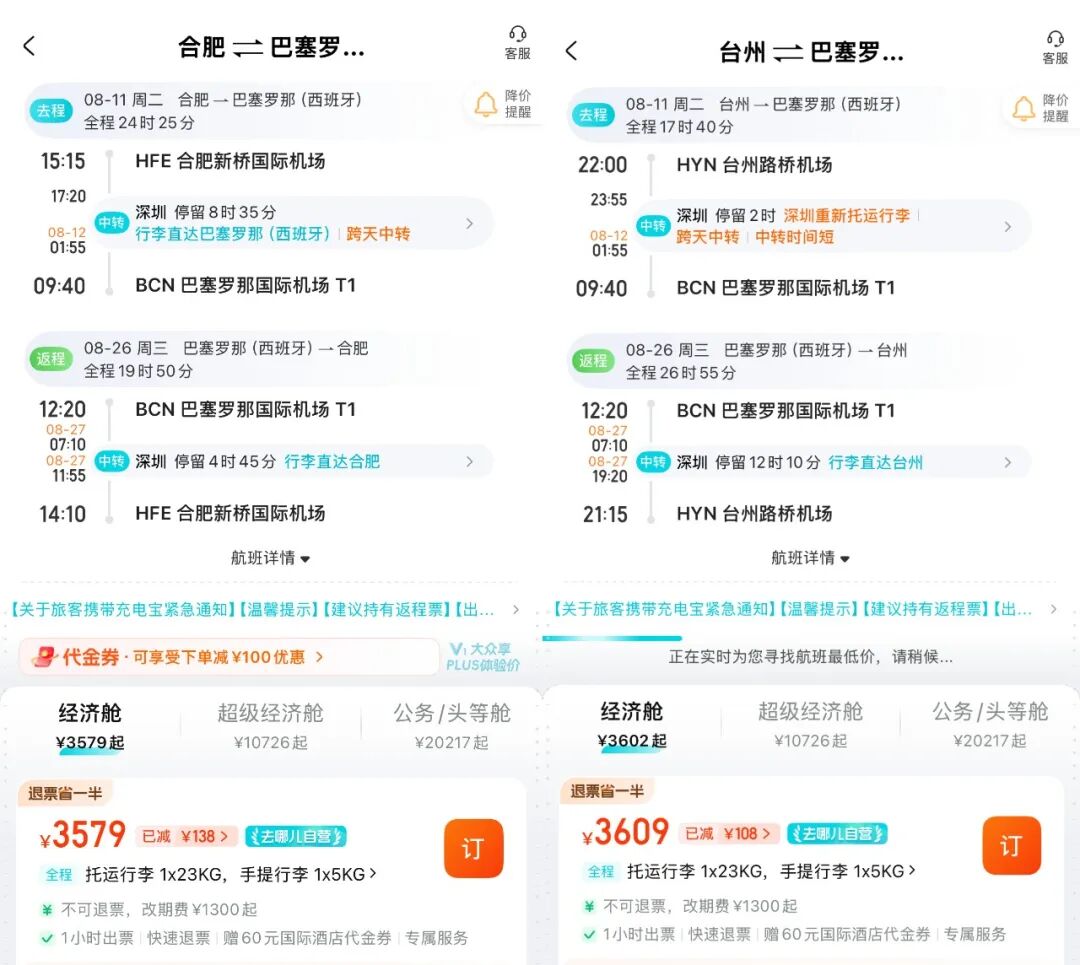Tap 中转 badge for 深圳 停留12时10分

click(652, 462)
